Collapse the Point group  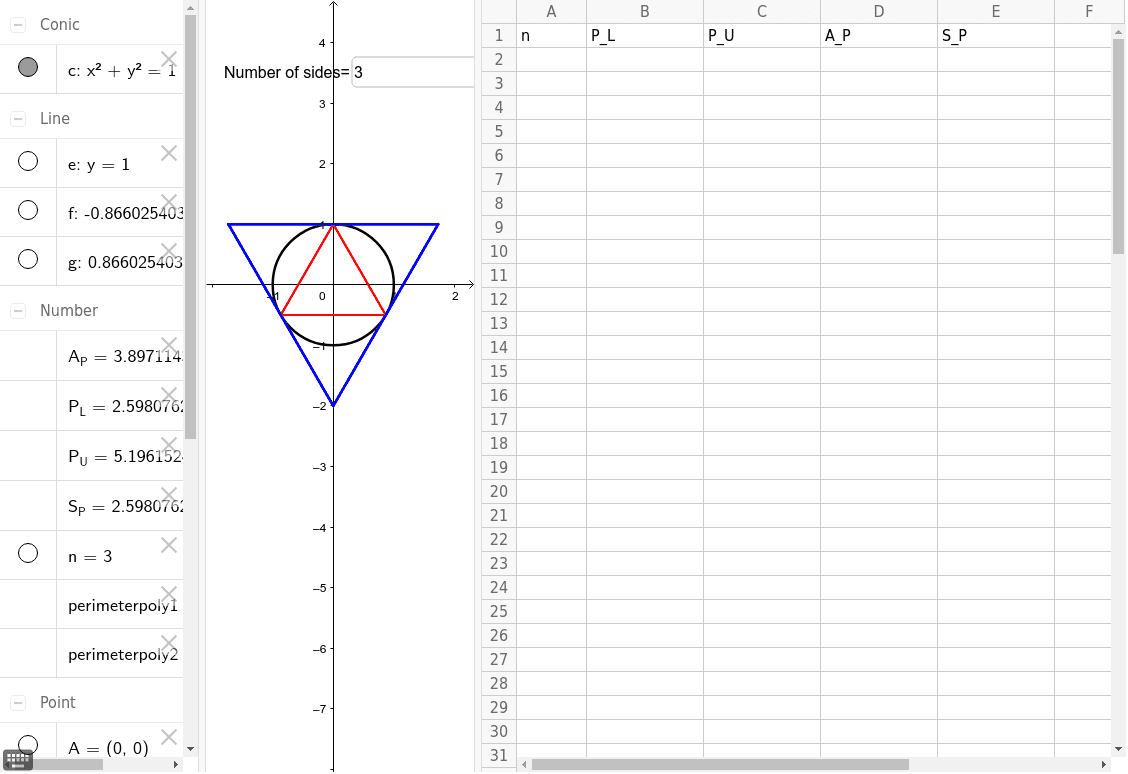(18, 703)
